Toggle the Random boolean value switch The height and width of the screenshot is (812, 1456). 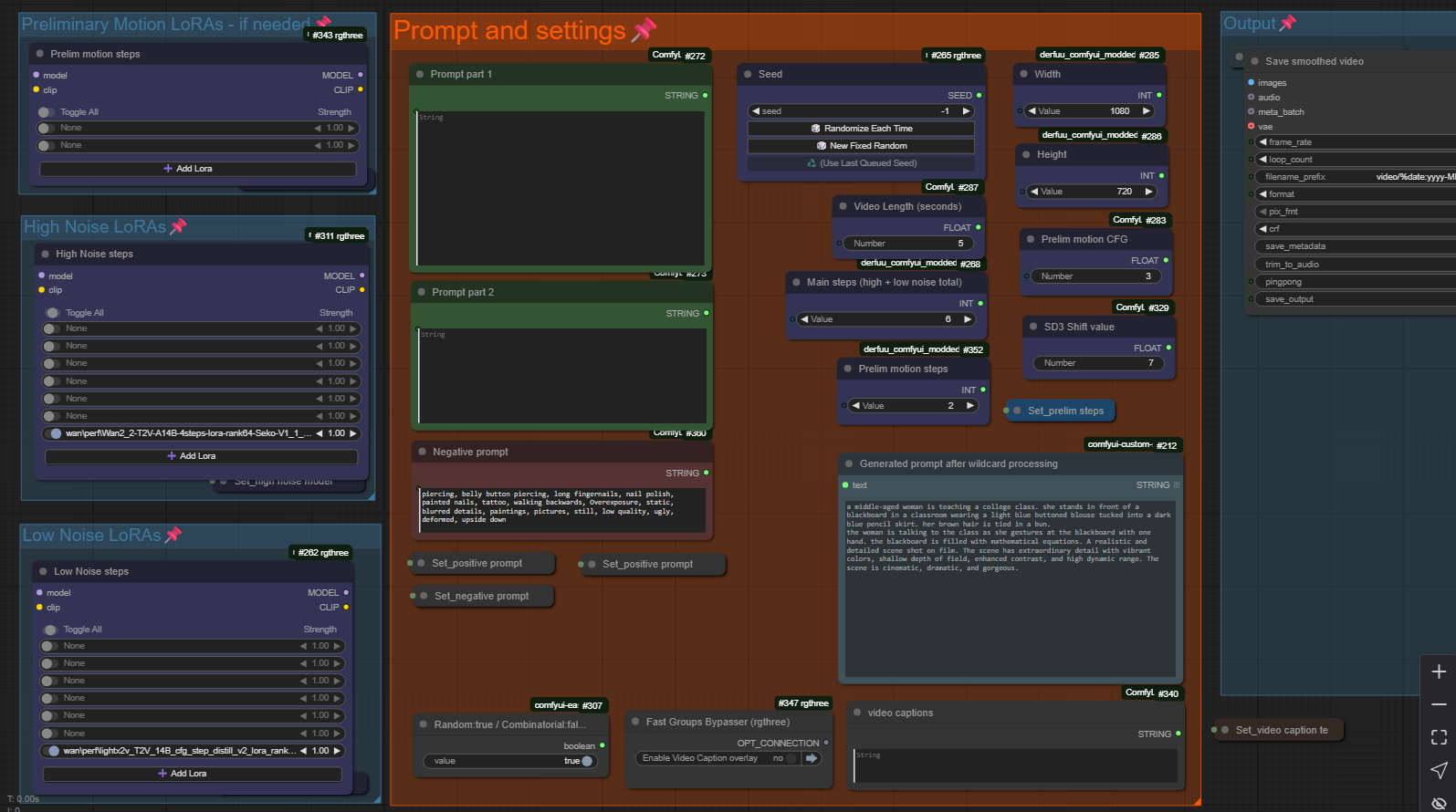click(x=586, y=761)
